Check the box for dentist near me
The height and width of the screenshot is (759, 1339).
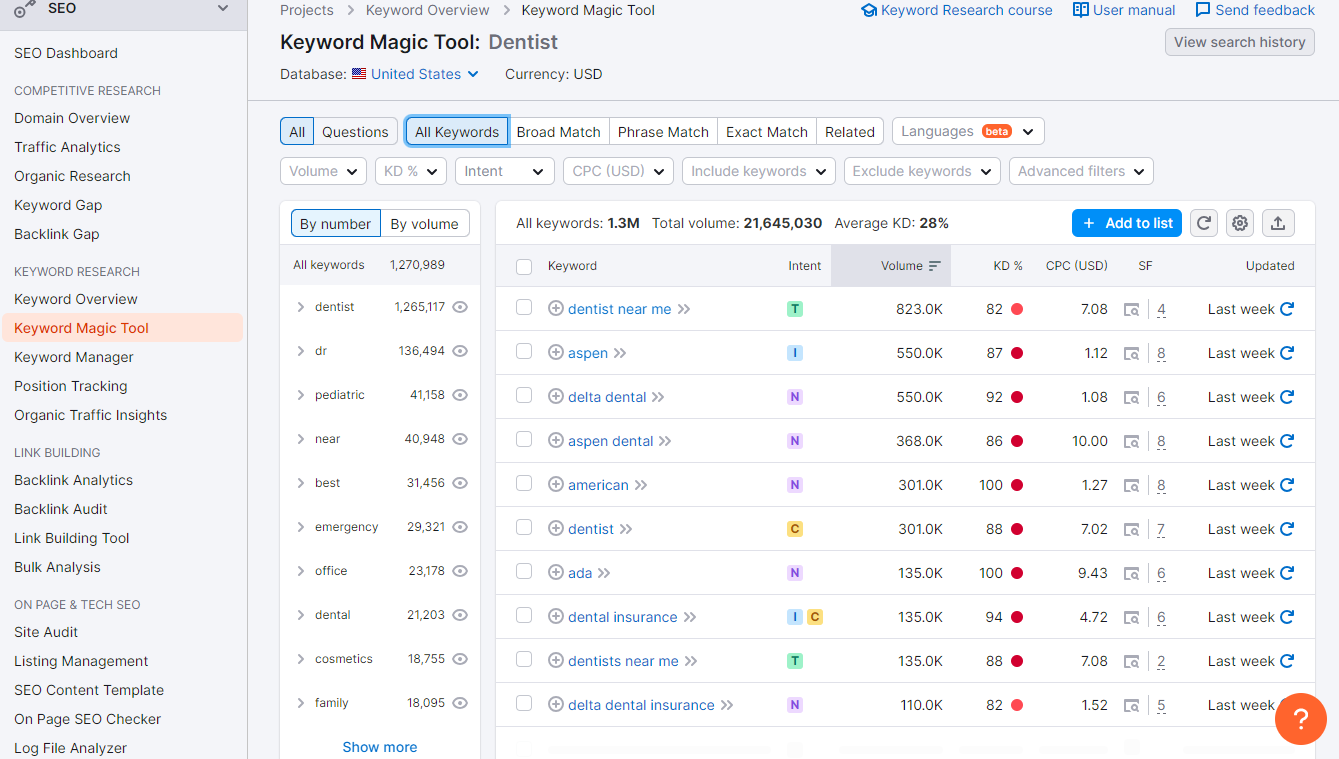pyautogui.click(x=524, y=308)
